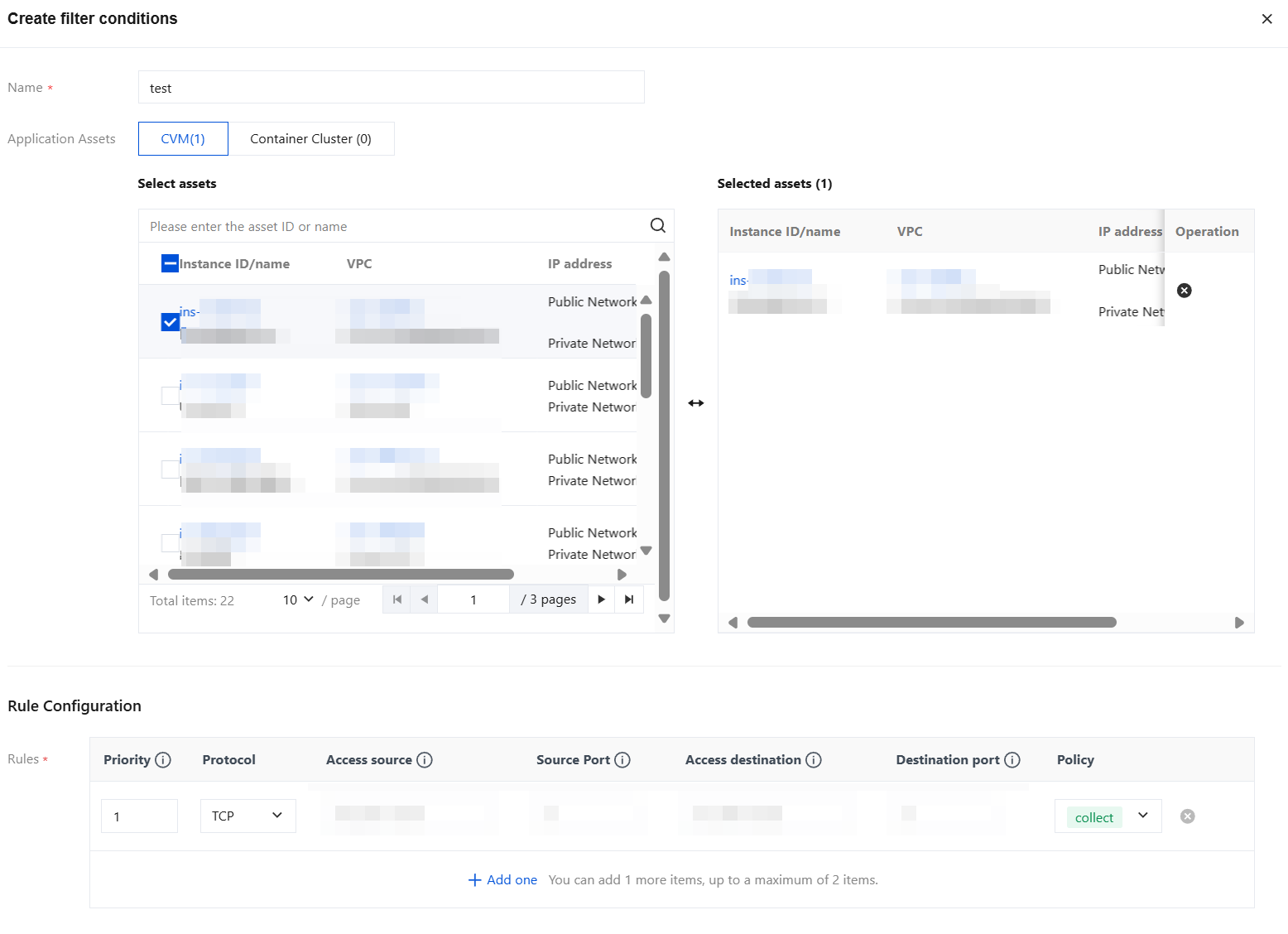Check the third asset row checkbox

pyautogui.click(x=170, y=469)
